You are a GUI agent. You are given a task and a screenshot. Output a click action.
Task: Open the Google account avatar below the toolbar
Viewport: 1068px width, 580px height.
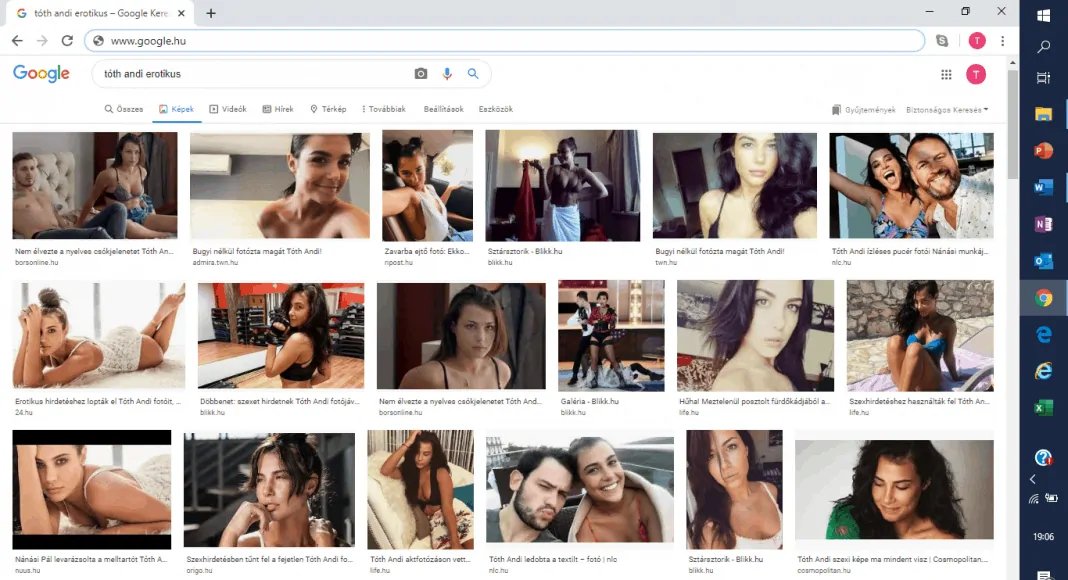click(976, 74)
